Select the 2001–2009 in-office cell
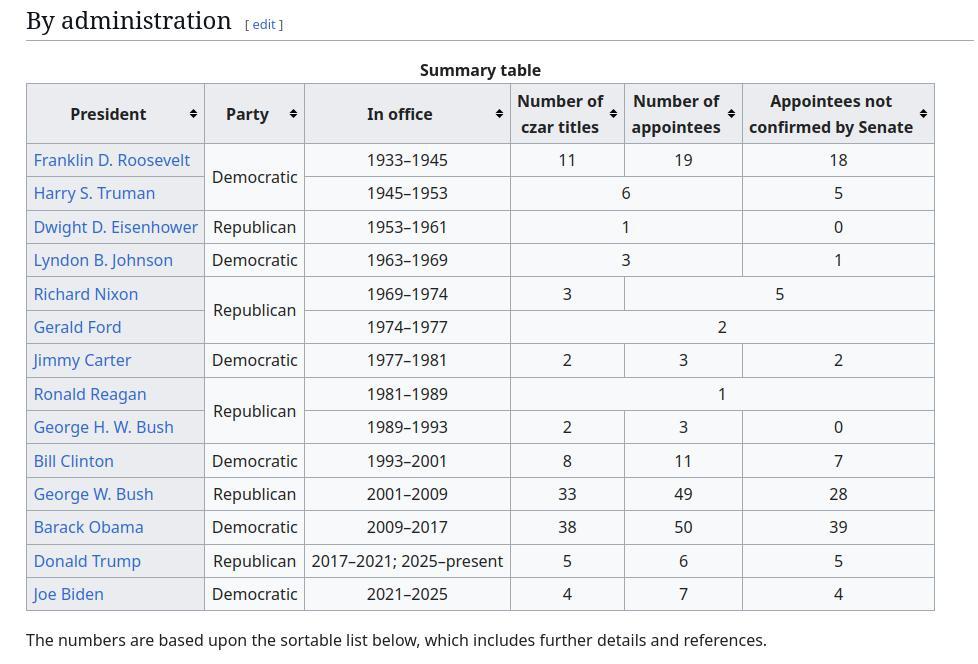Viewport: 978px width, 664px height. click(407, 494)
